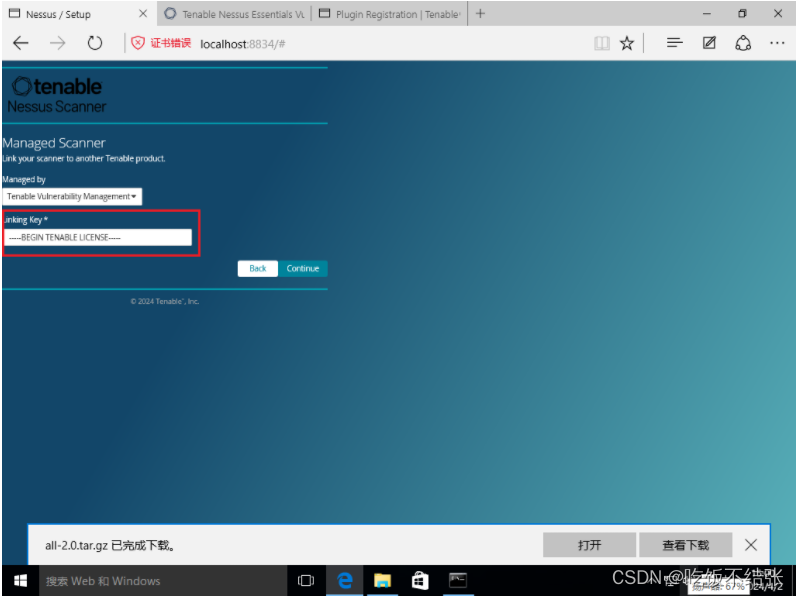Reload the page with the refresh icon
This screenshot has width=800, height=597.
pyautogui.click(x=94, y=43)
